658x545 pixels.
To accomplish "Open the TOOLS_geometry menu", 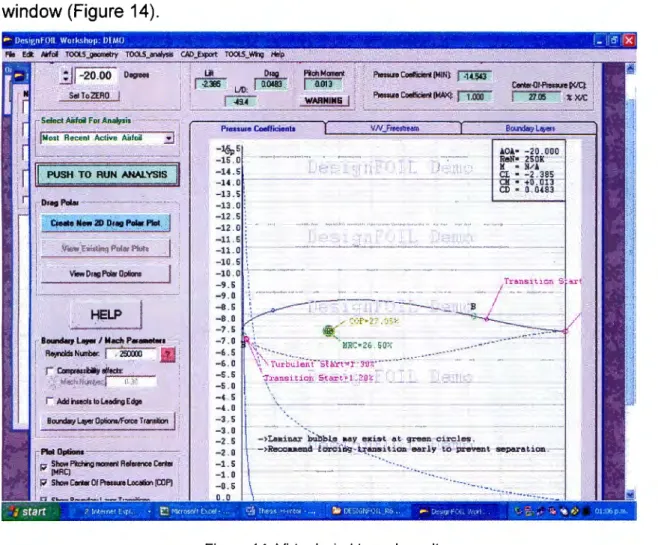I will click(91, 55).
